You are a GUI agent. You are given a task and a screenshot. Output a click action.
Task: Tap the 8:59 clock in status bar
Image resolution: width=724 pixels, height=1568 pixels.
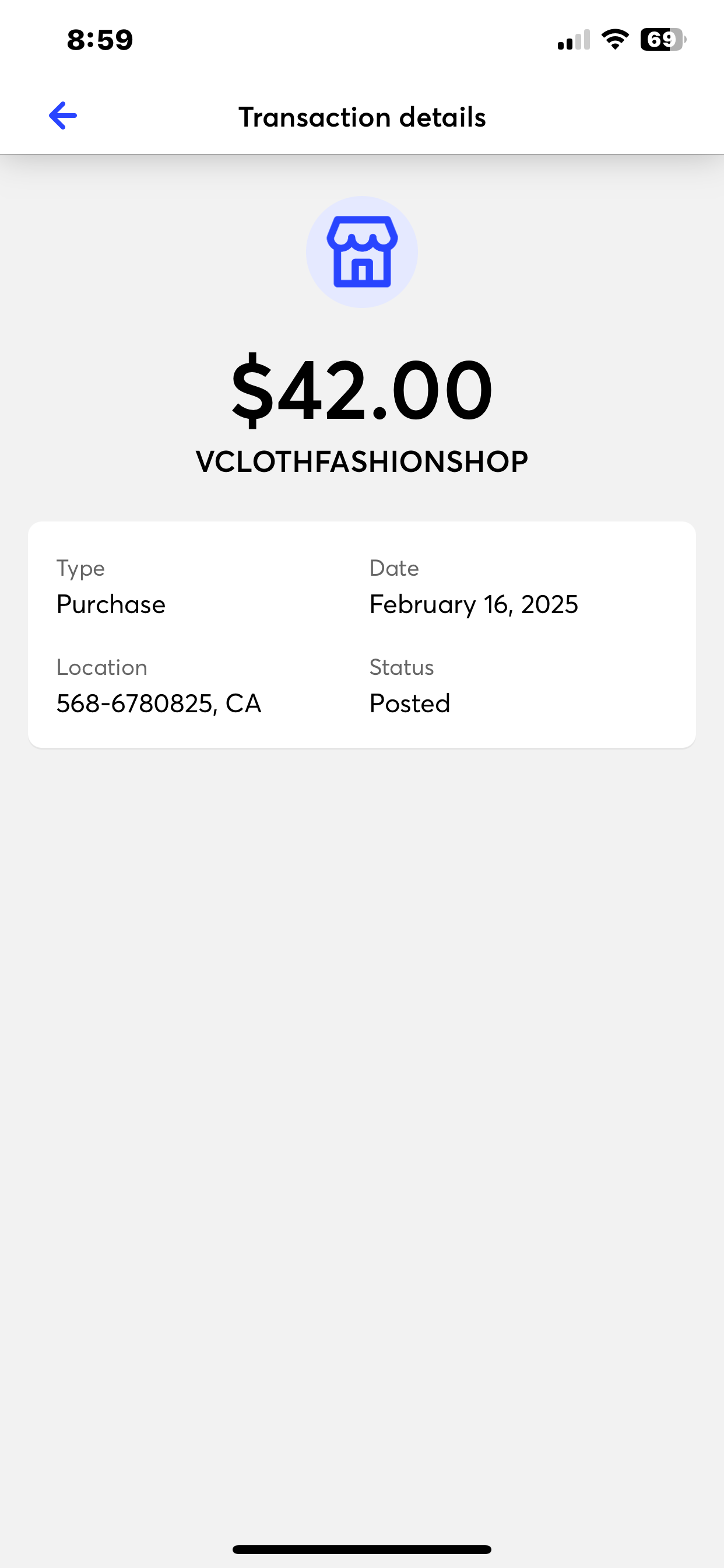pos(100,40)
